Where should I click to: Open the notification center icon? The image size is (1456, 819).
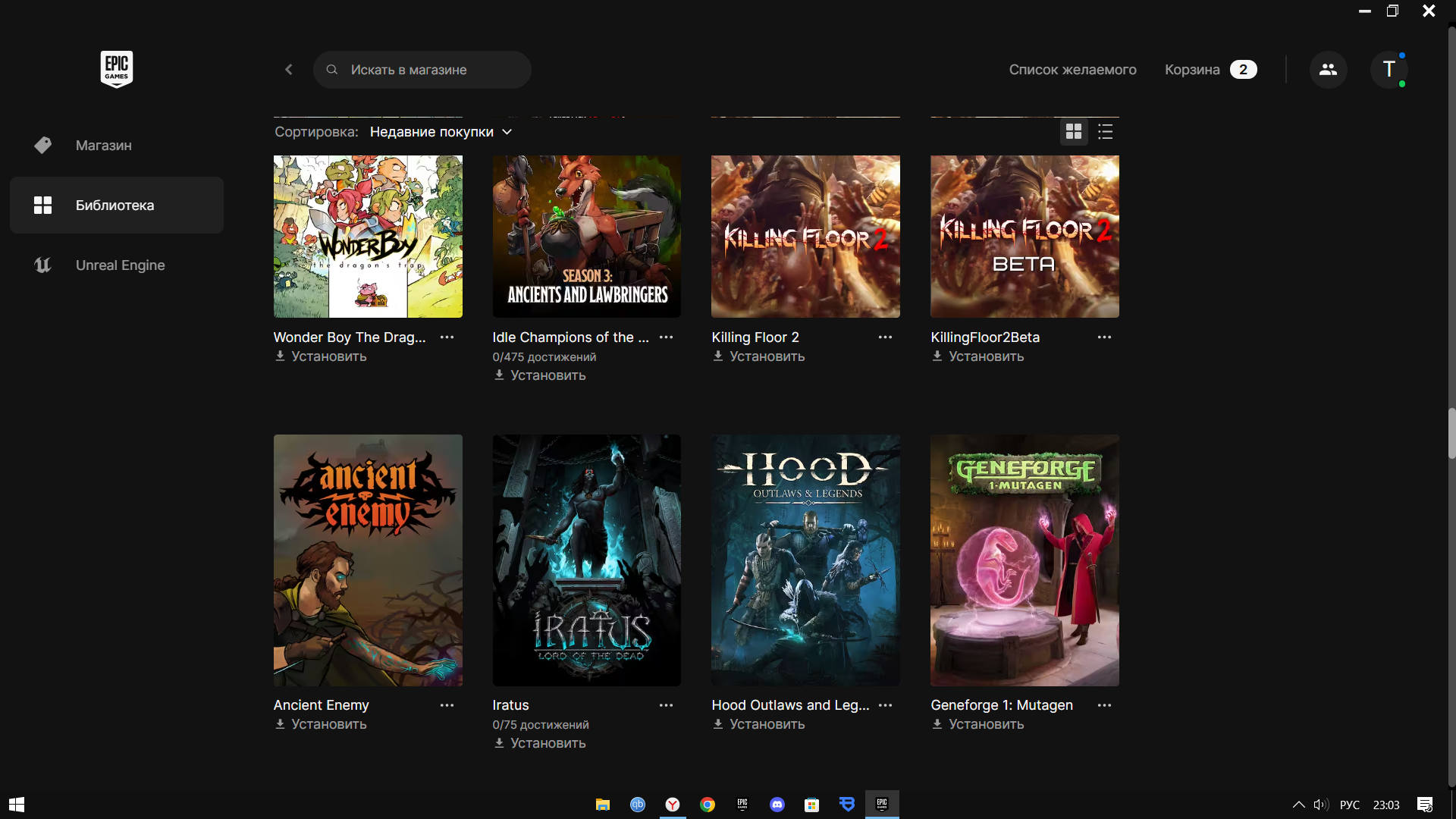tap(1425, 805)
